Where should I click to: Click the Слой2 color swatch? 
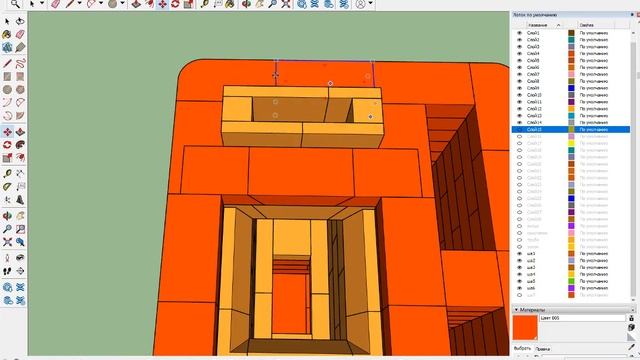click(x=571, y=40)
